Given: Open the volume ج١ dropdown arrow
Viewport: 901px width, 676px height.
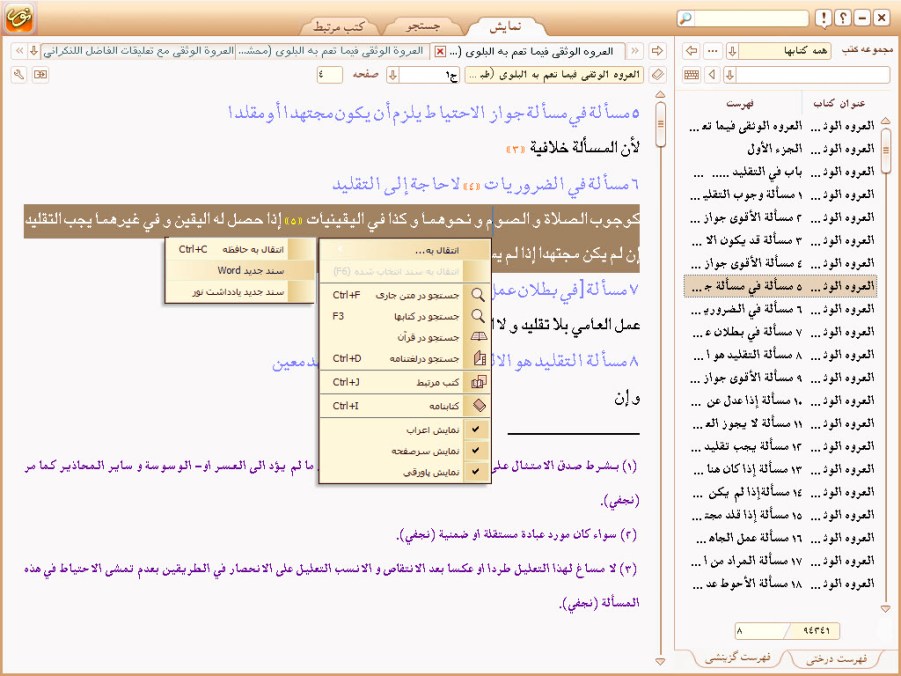Looking at the screenshot, I should click(x=393, y=75).
